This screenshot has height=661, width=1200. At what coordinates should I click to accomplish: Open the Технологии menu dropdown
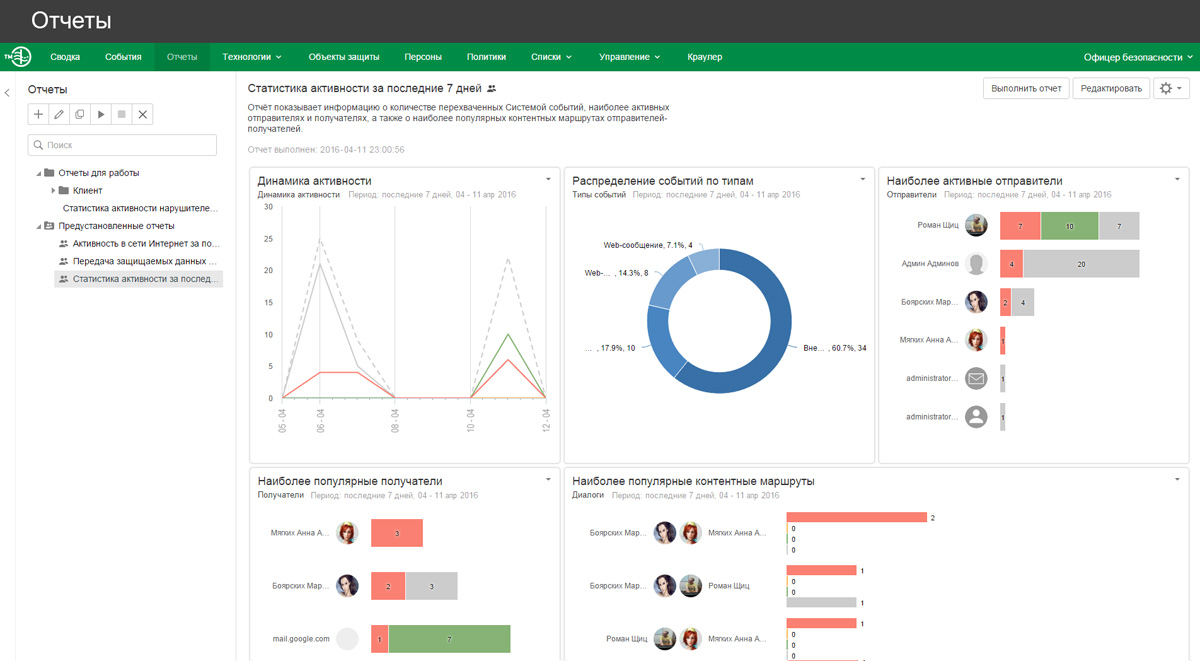252,57
